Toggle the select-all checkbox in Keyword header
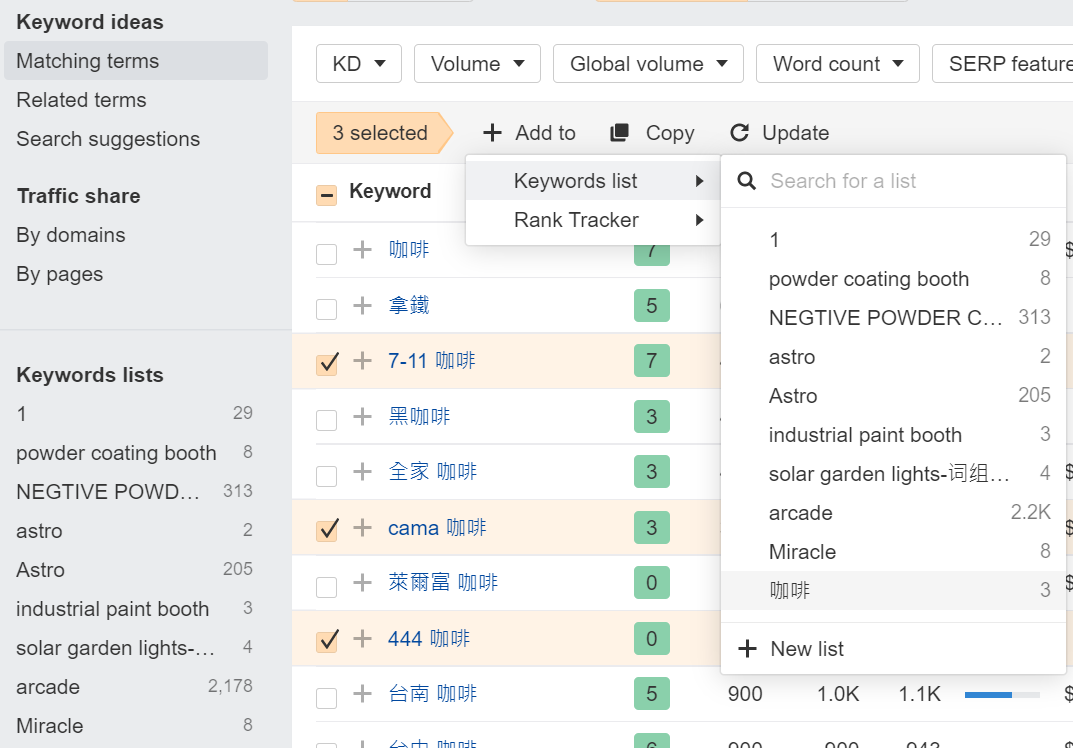 click(327, 194)
